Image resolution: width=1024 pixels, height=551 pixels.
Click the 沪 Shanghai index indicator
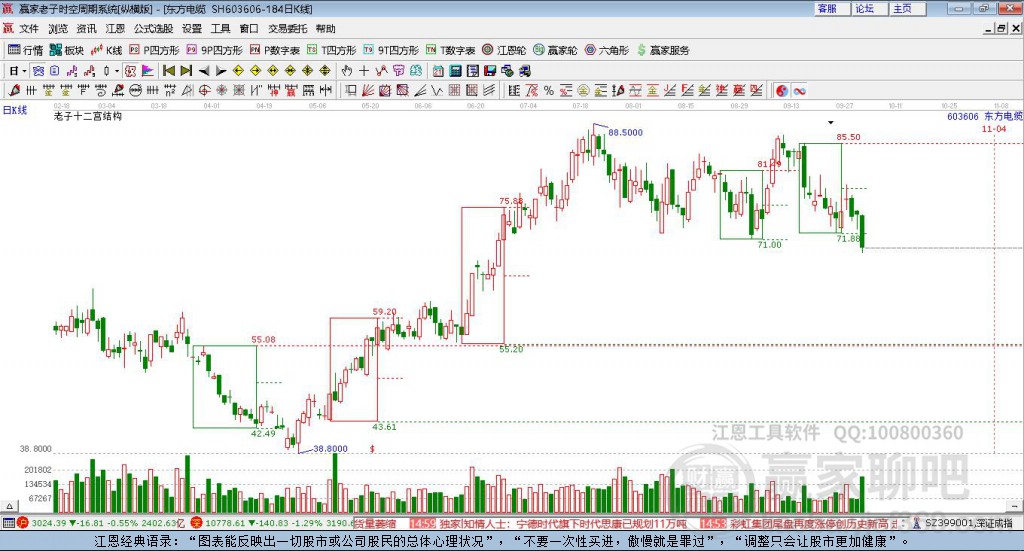coord(22,523)
